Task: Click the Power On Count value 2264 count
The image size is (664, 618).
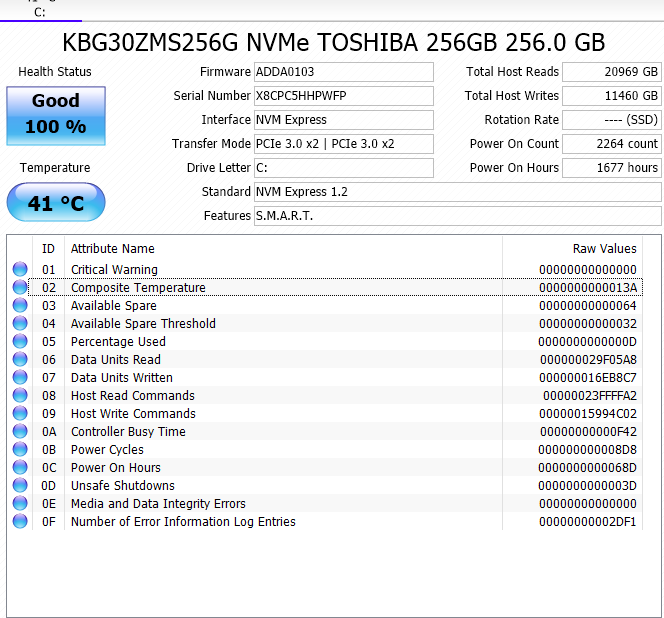Action: [x=611, y=144]
